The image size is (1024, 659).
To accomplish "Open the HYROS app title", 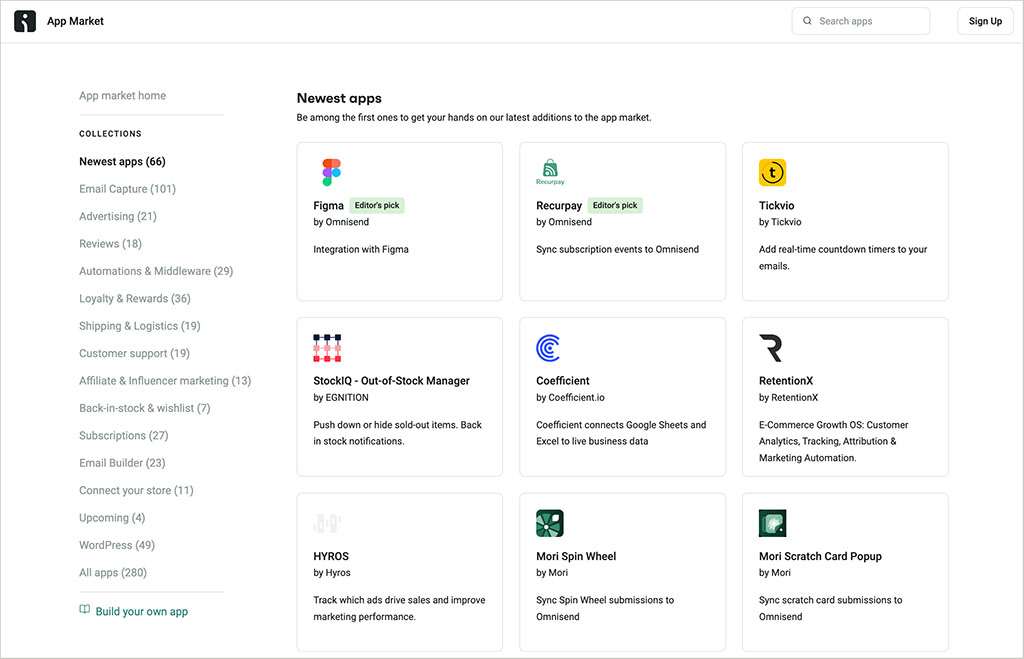I will point(330,556).
